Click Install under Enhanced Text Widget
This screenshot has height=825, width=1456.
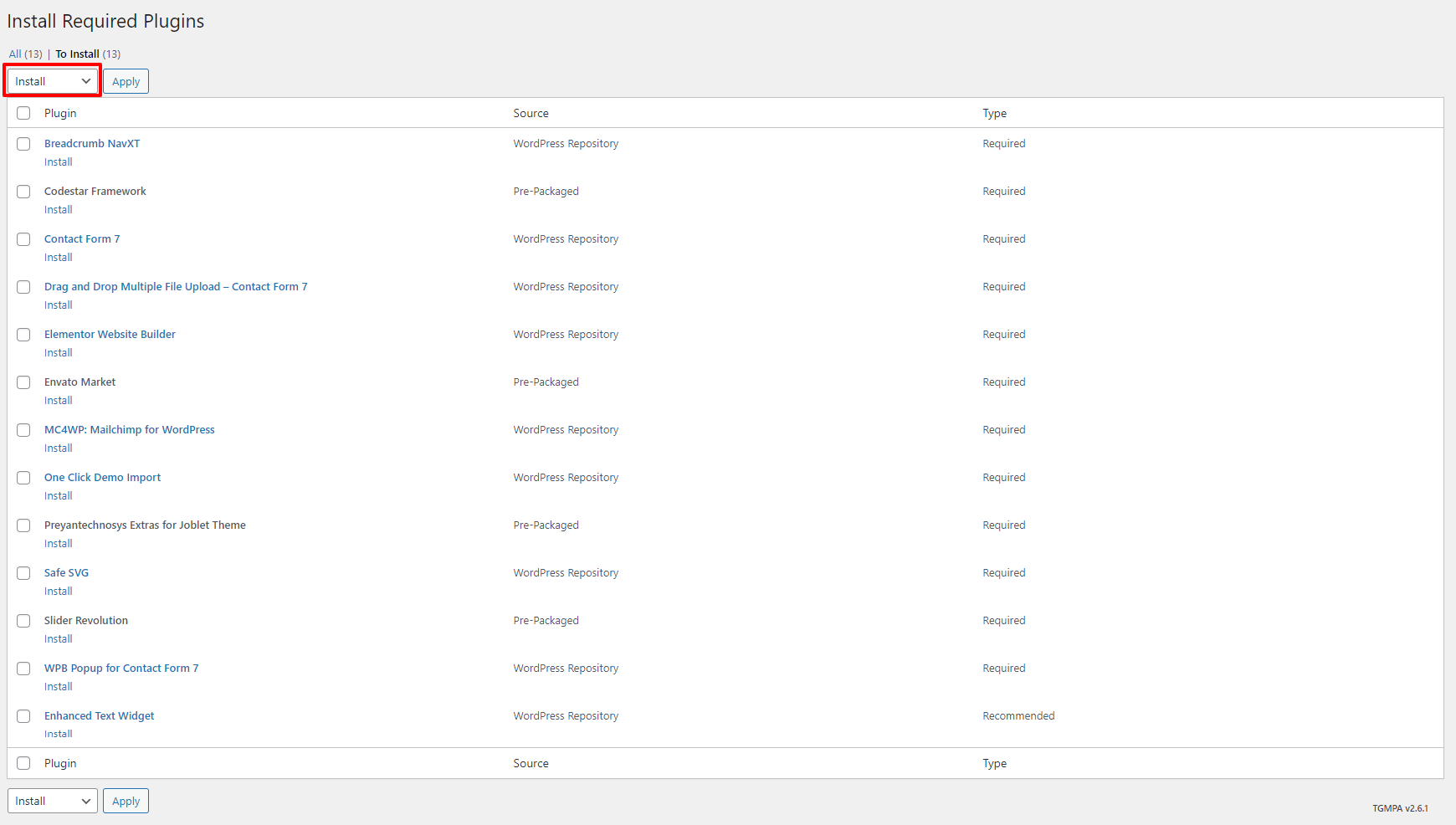click(59, 735)
